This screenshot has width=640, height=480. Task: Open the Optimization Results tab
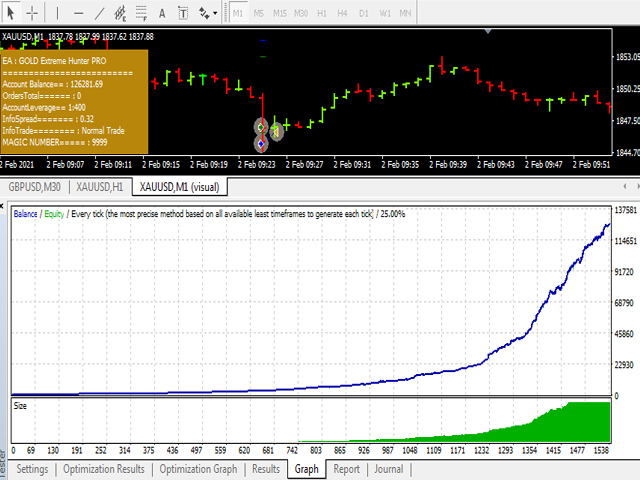[104, 469]
